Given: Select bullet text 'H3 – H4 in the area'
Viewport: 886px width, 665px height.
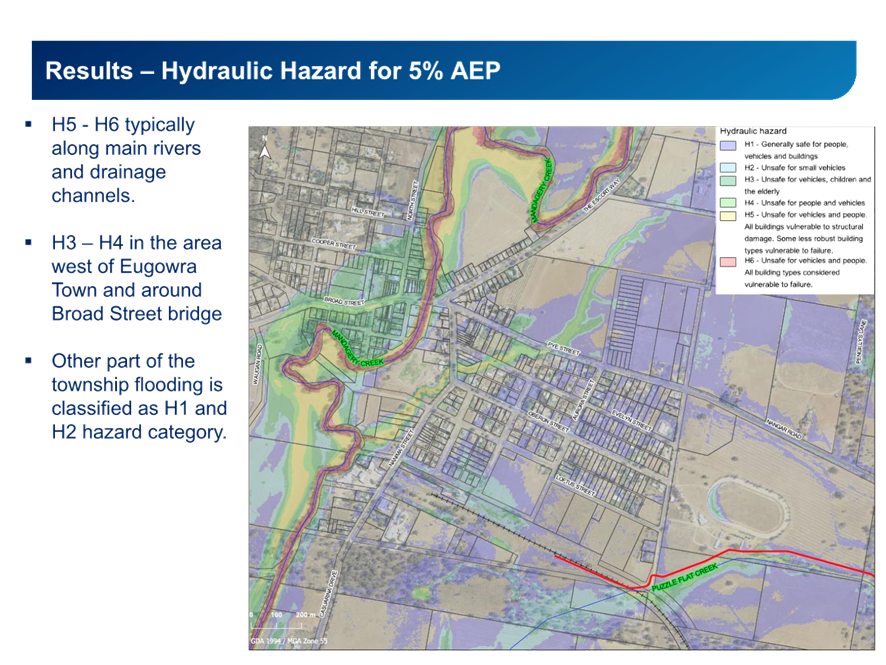Looking at the screenshot, I should pyautogui.click(x=136, y=242).
